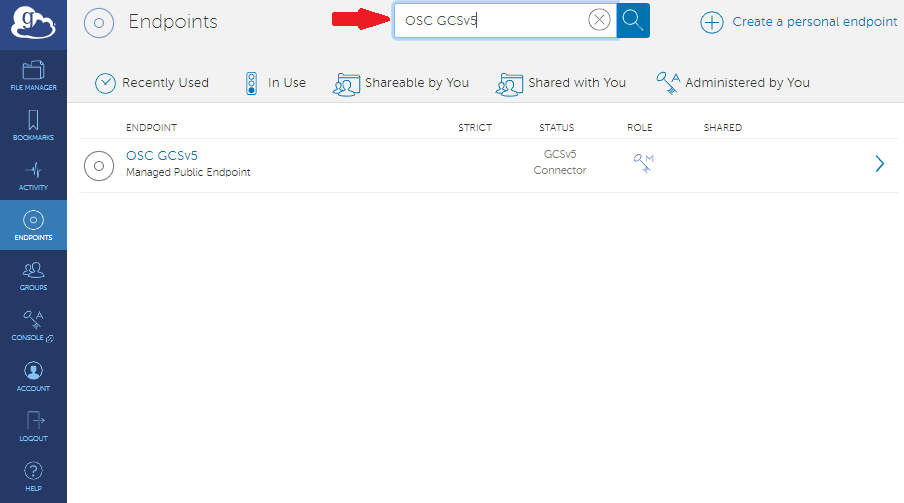
Task: Switch to Shareable by You tab
Action: click(401, 84)
